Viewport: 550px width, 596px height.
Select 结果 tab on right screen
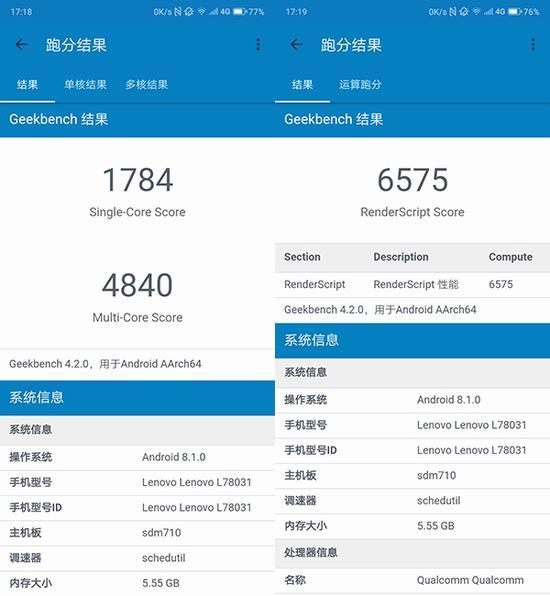pos(302,84)
